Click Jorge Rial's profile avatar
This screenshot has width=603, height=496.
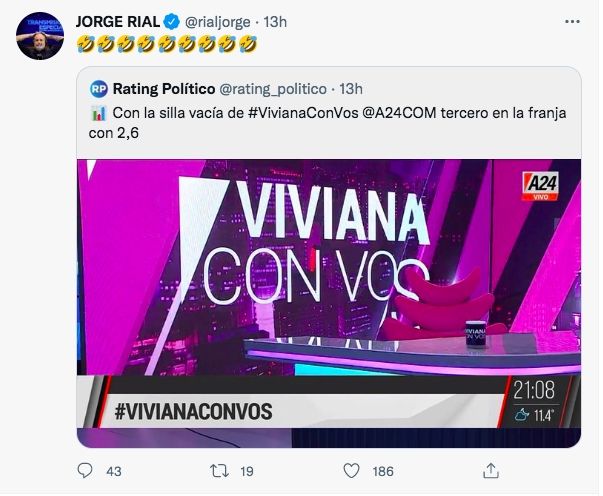click(x=40, y=36)
